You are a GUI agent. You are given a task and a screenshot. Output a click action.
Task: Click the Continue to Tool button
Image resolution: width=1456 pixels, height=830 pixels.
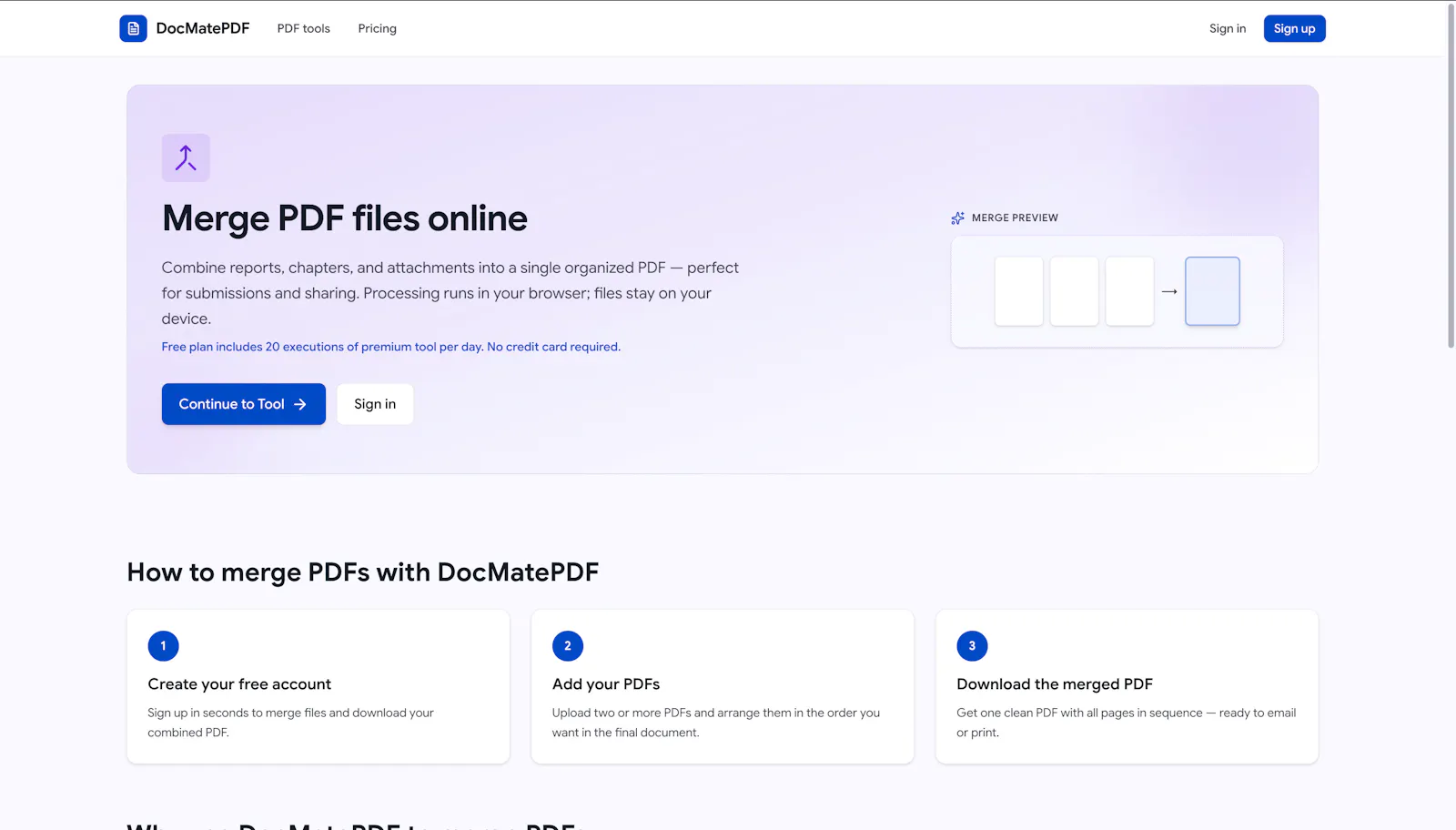244,404
